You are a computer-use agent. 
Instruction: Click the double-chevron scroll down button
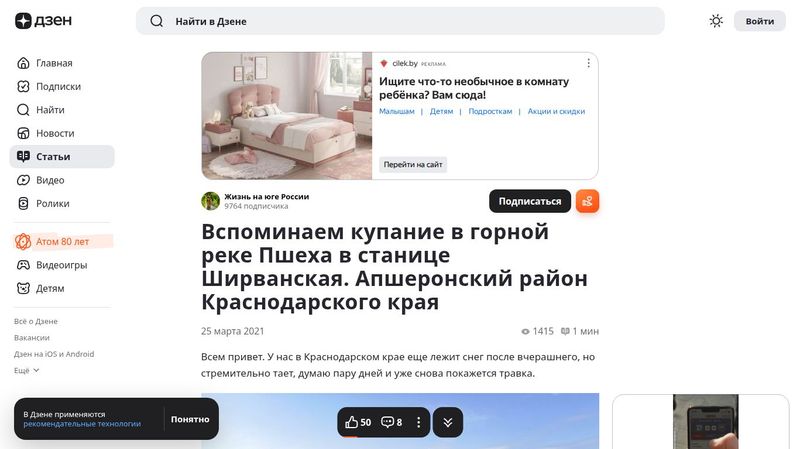tap(447, 422)
